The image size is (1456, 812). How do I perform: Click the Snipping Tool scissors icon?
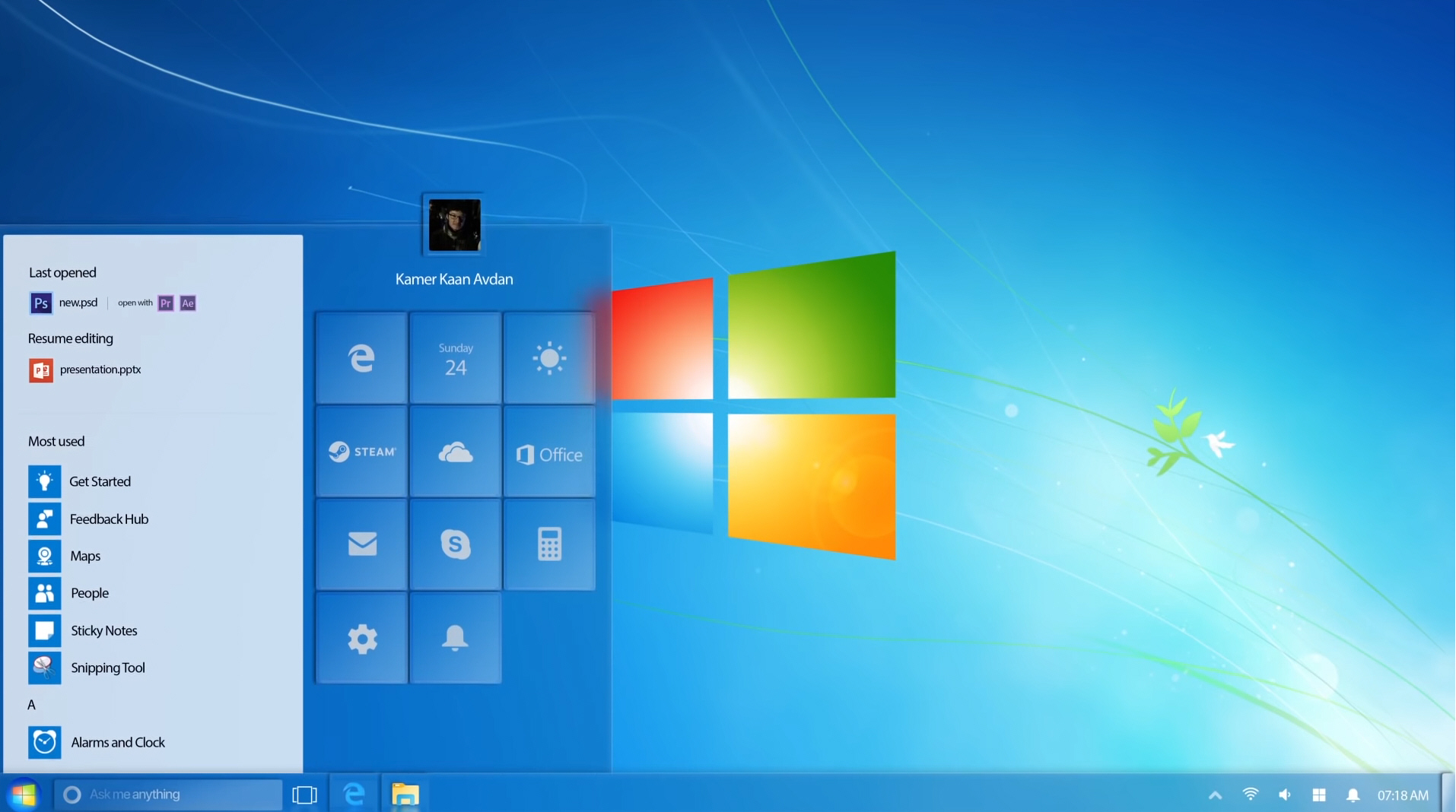[x=45, y=668]
